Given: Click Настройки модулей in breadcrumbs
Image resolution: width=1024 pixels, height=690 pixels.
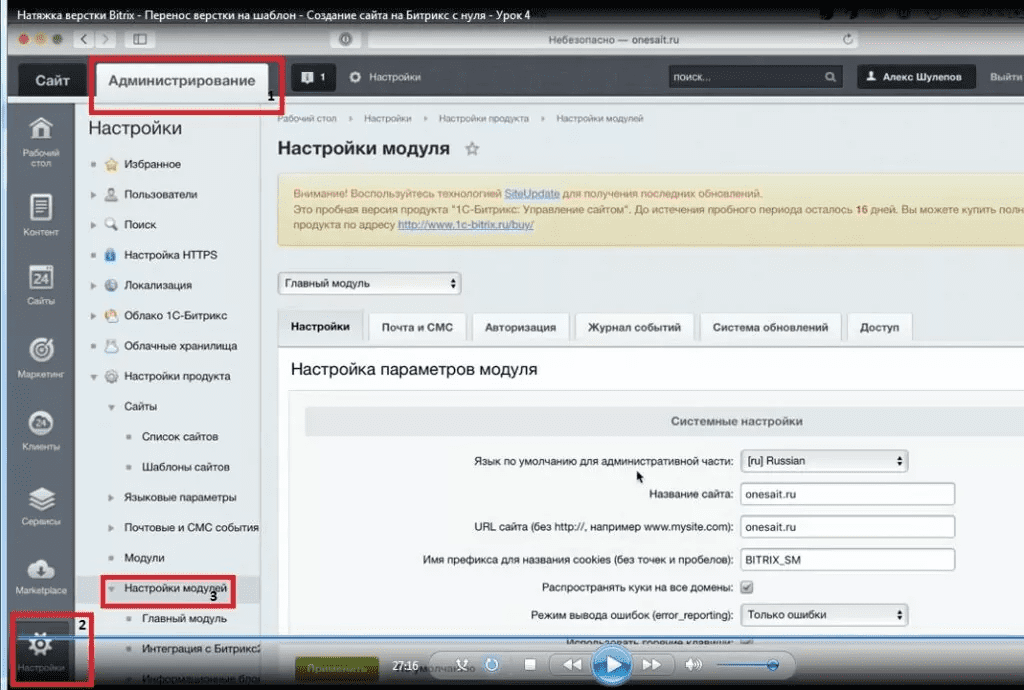Looking at the screenshot, I should tap(600, 118).
